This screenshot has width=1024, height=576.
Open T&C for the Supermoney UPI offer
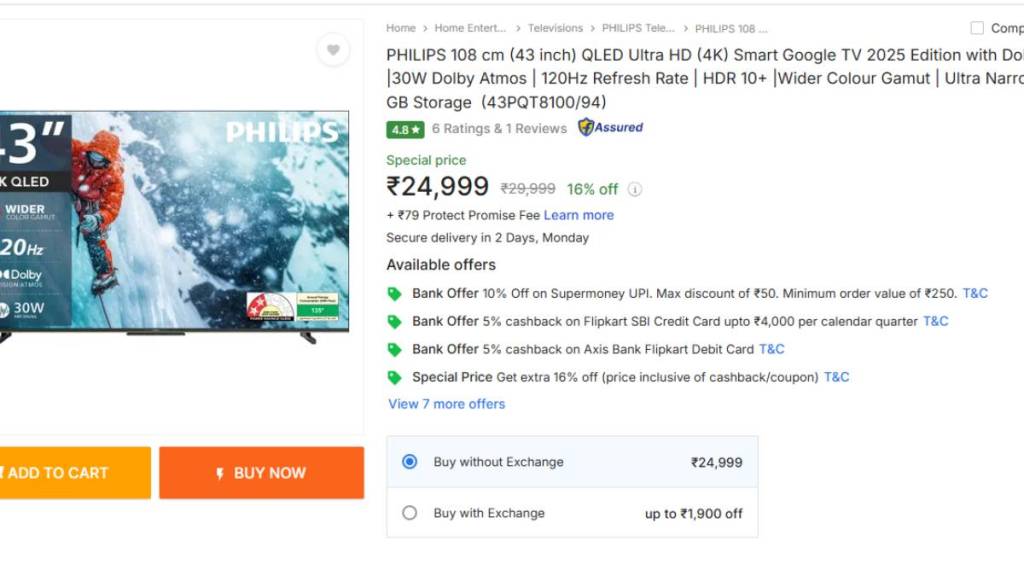click(975, 294)
